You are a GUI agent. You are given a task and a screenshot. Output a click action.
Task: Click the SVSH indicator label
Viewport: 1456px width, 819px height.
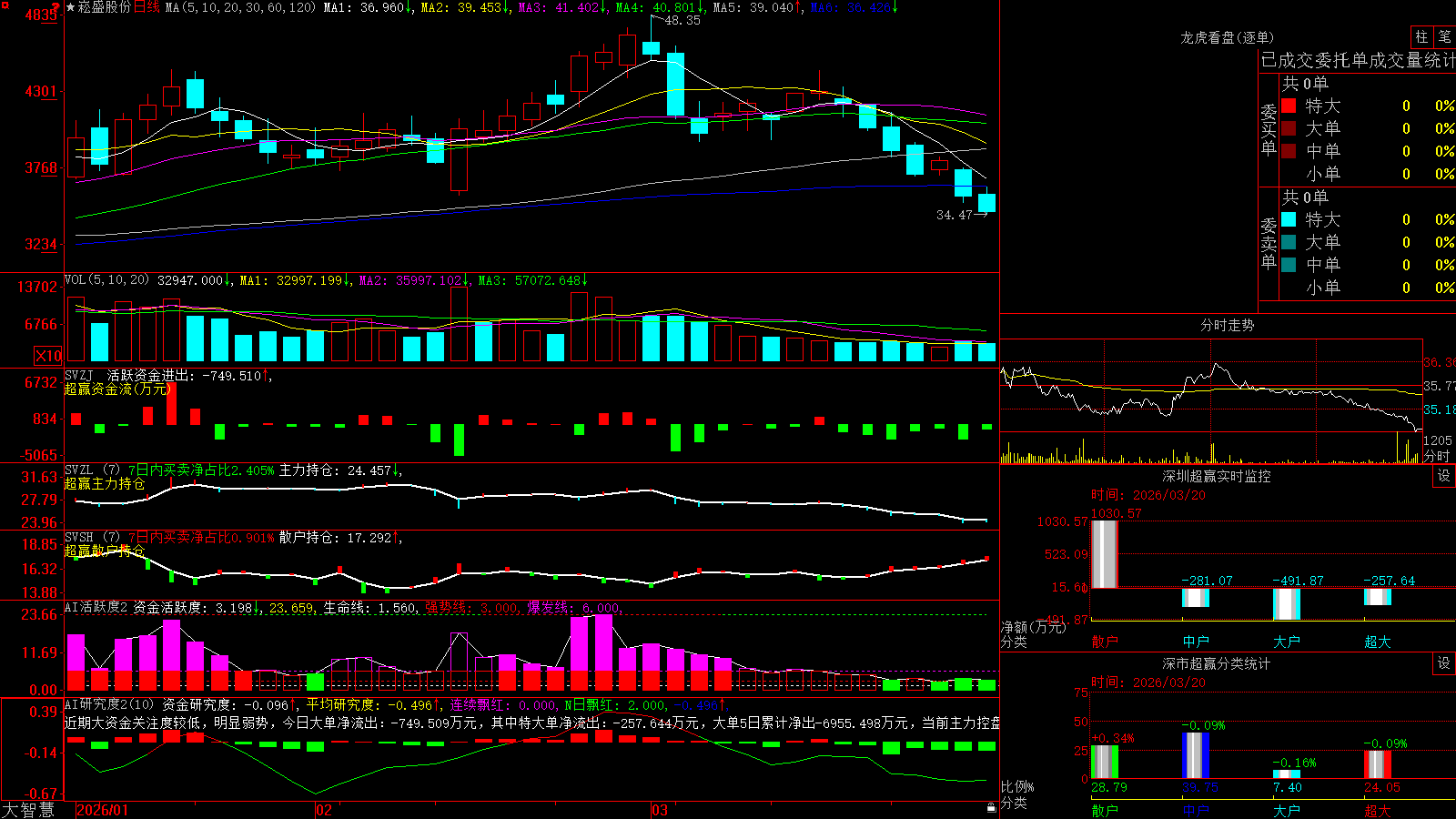tap(79, 538)
